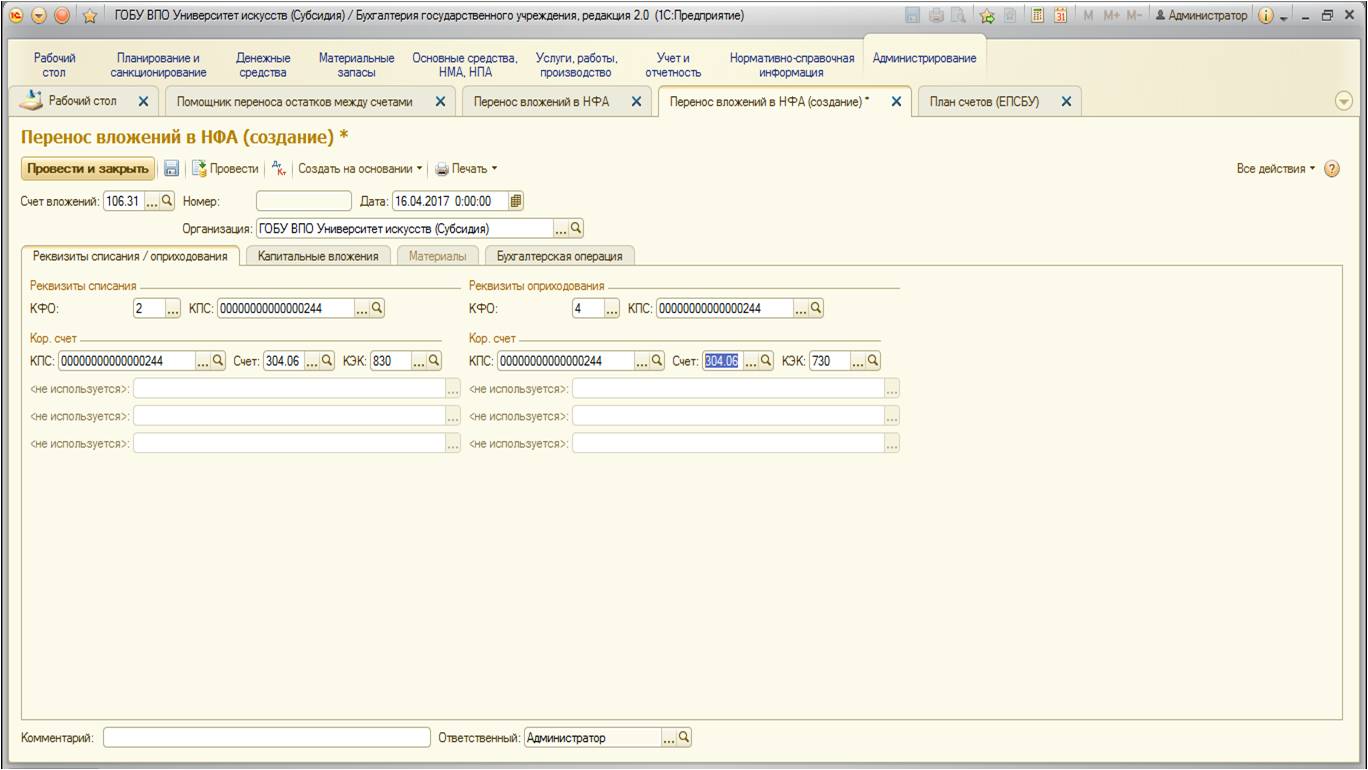Expand the Все действия menu
Viewport: 1368px width, 770px height.
tap(1277, 169)
